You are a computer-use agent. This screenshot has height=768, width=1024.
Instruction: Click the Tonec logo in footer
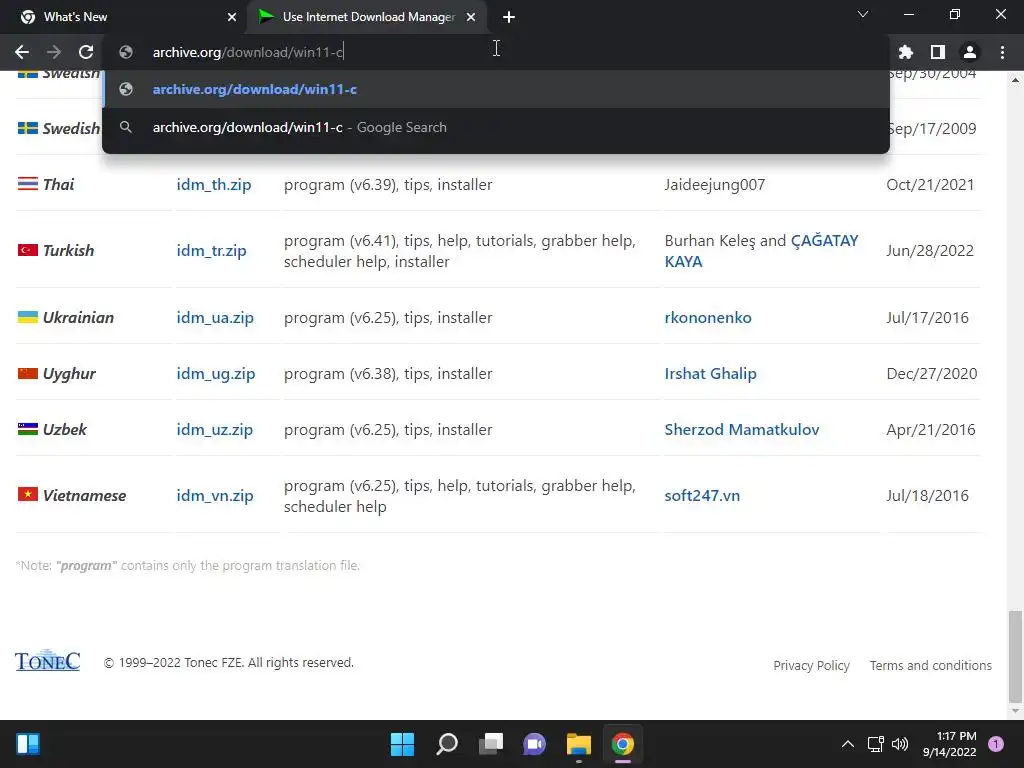click(x=47, y=660)
